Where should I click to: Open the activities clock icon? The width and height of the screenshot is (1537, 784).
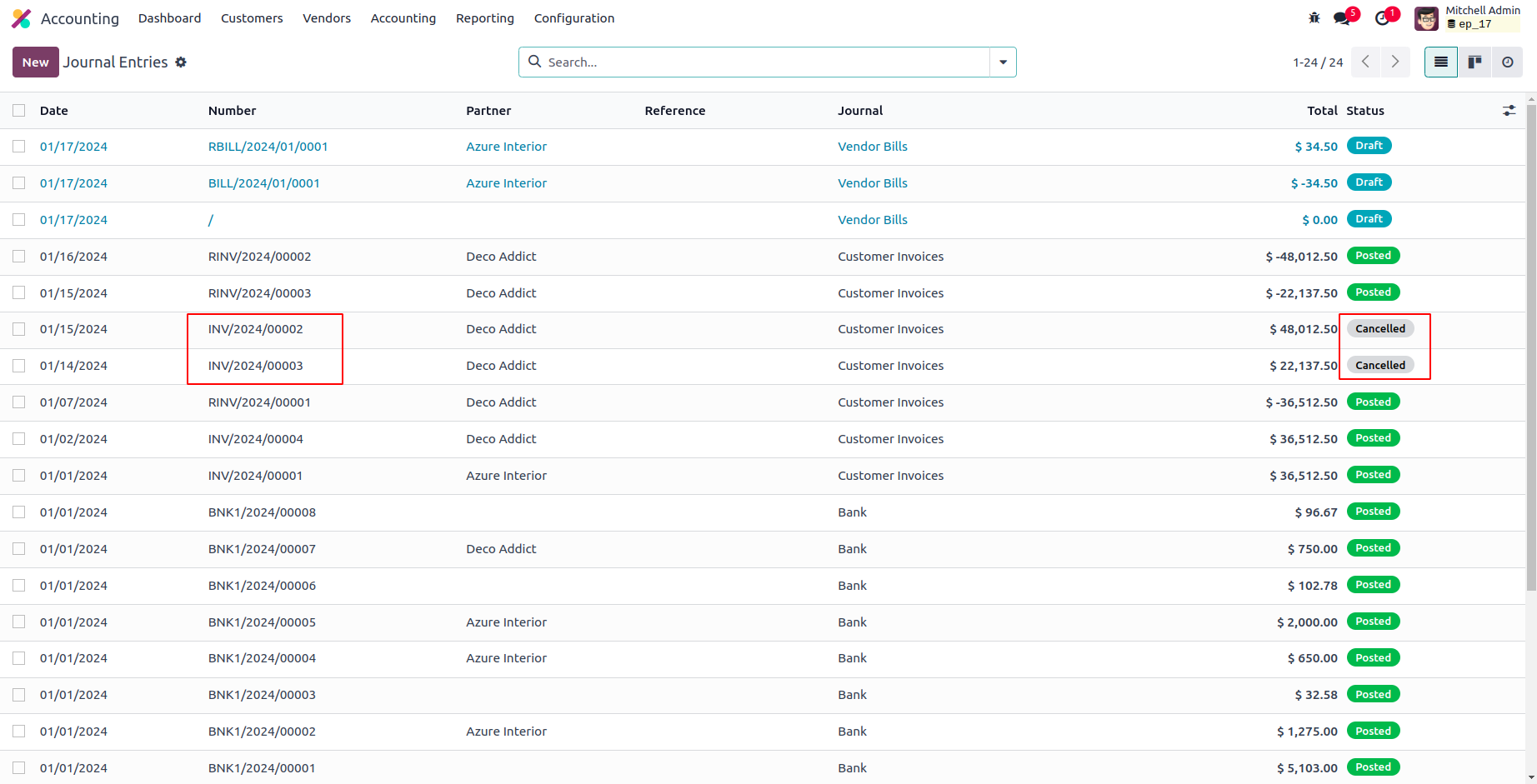coord(1382,18)
